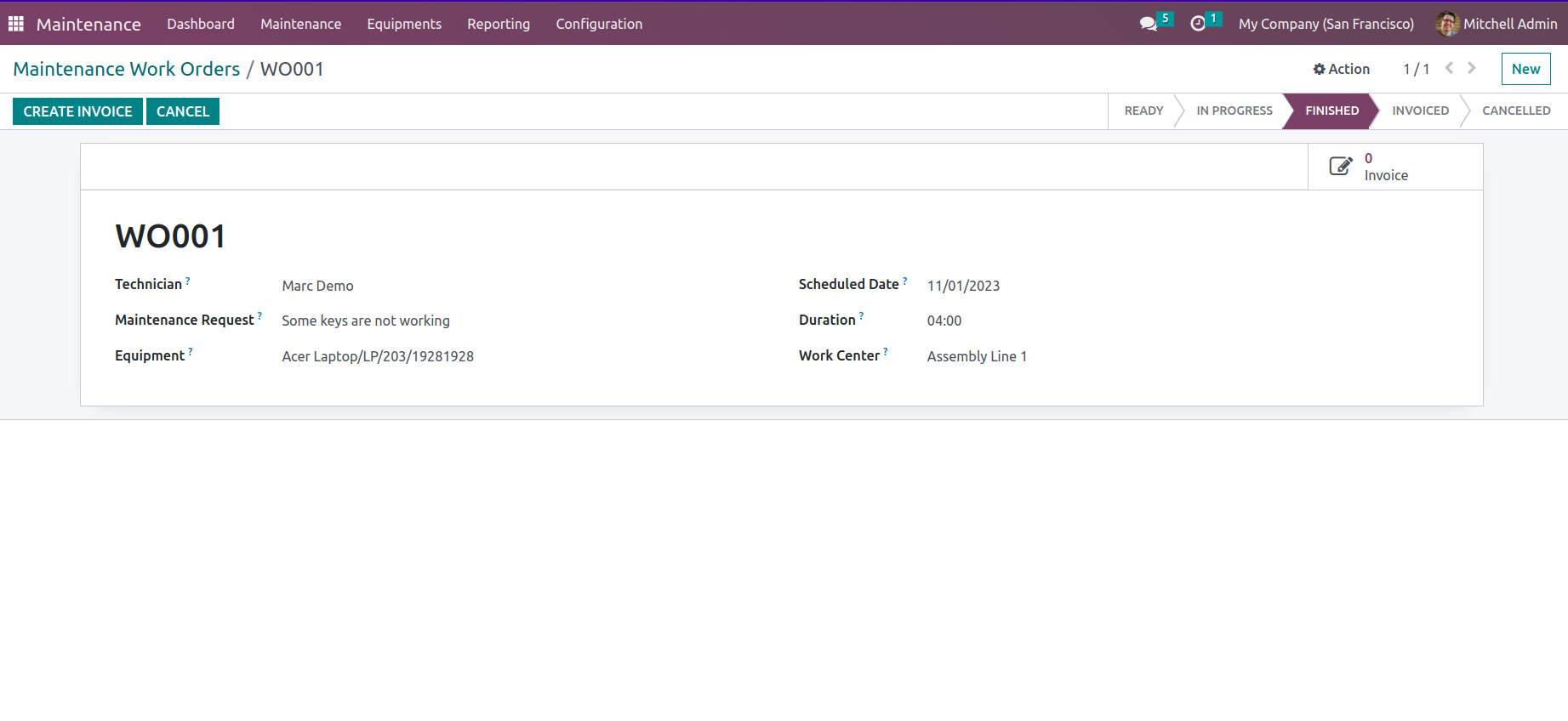The height and width of the screenshot is (721, 1568).
Task: Go to next record arrow
Action: coord(1472,68)
